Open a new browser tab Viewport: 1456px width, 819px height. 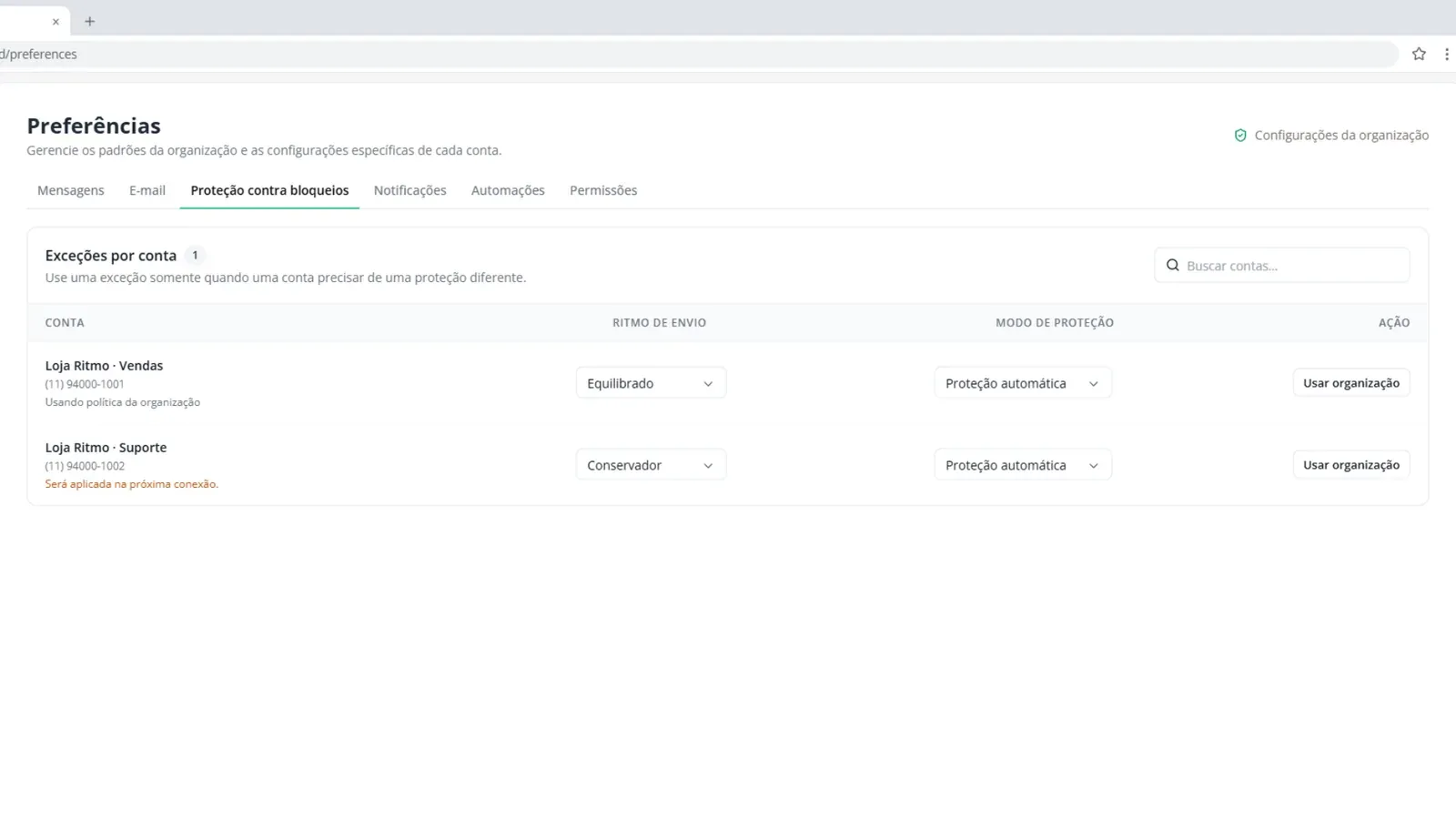tap(89, 21)
